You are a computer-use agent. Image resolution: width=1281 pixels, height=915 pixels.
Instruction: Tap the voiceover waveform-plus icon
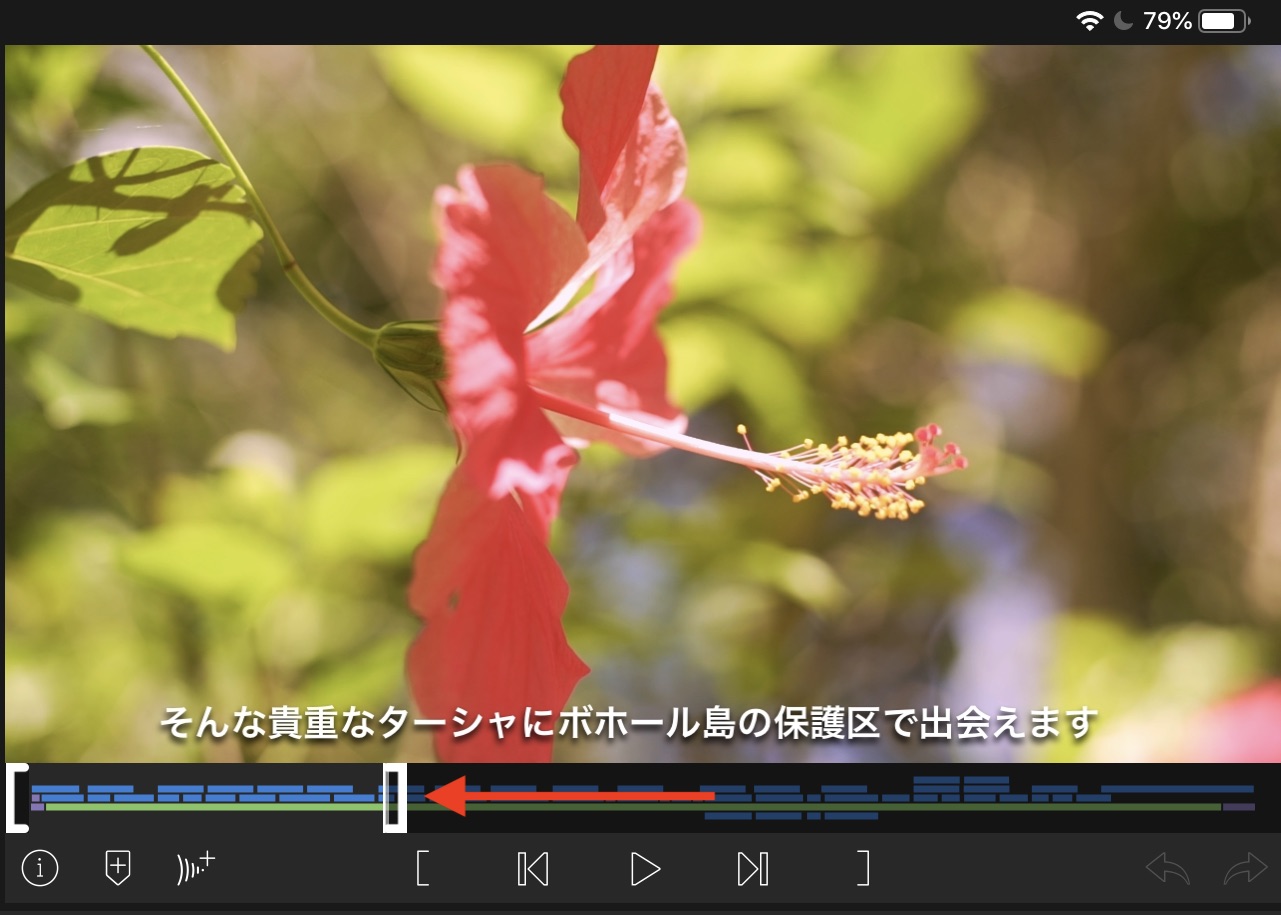(x=196, y=867)
